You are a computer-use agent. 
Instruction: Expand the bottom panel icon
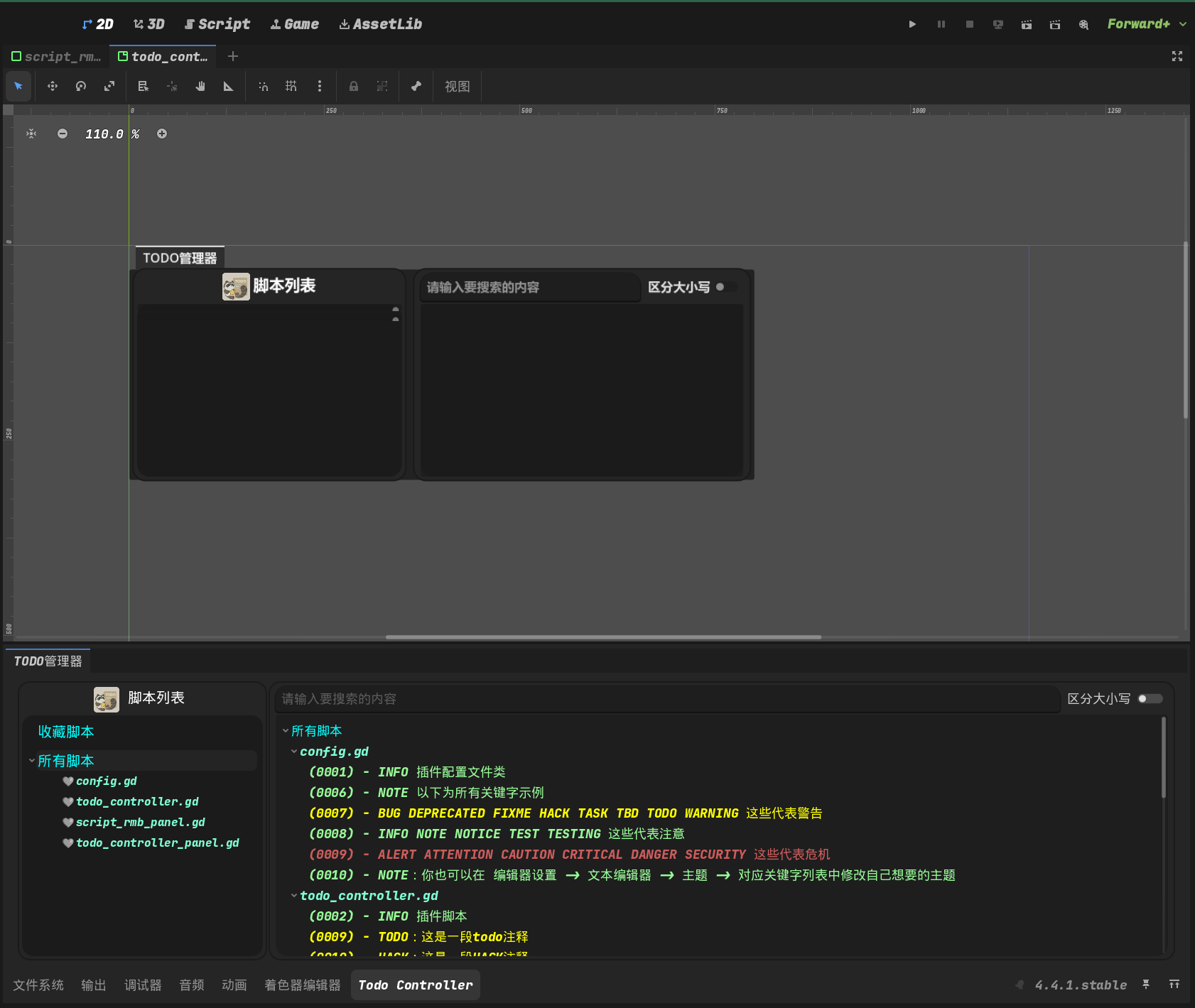[x=1174, y=985]
